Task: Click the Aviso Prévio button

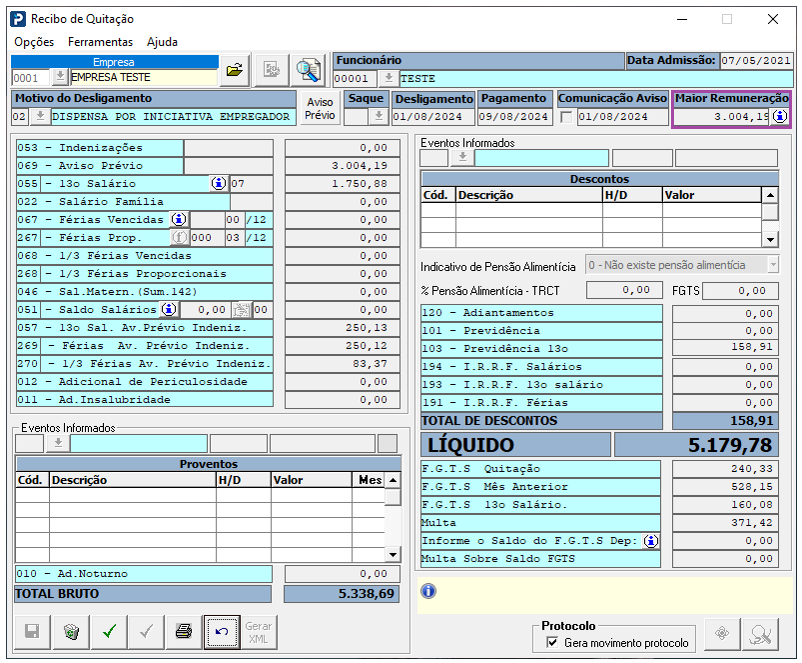Action: (320, 109)
